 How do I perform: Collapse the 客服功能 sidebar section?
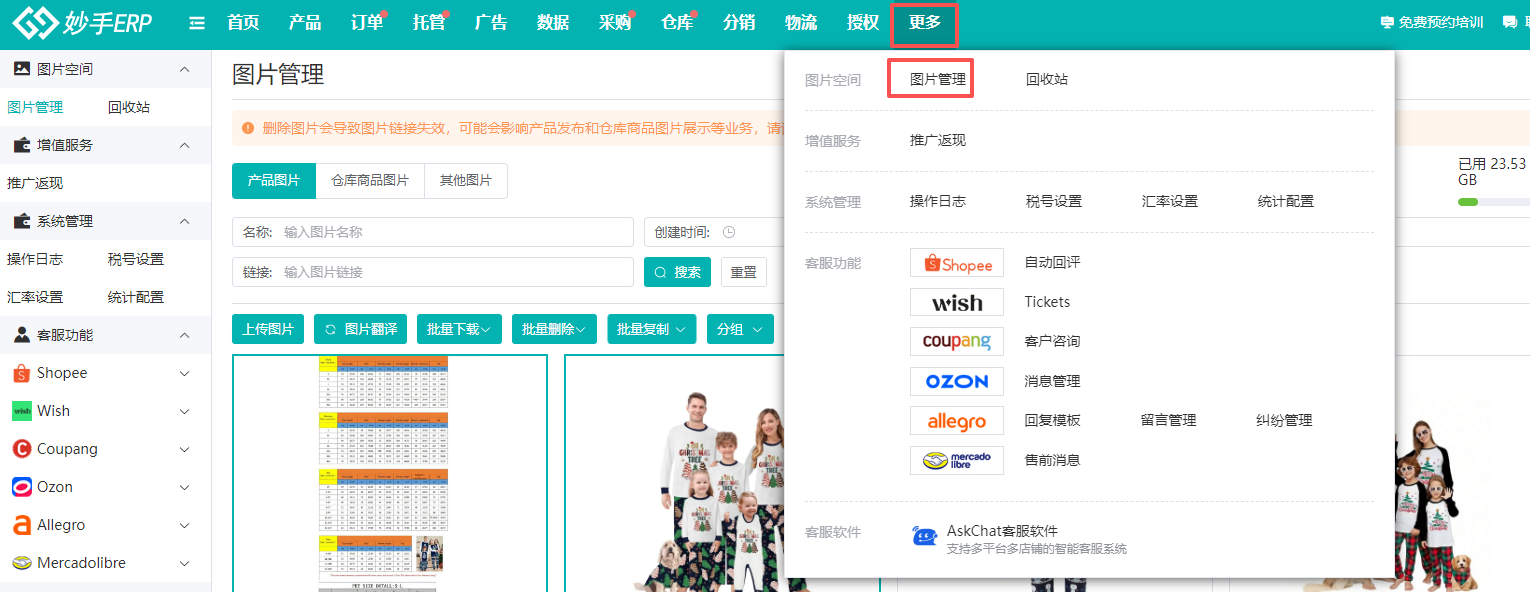point(184,335)
